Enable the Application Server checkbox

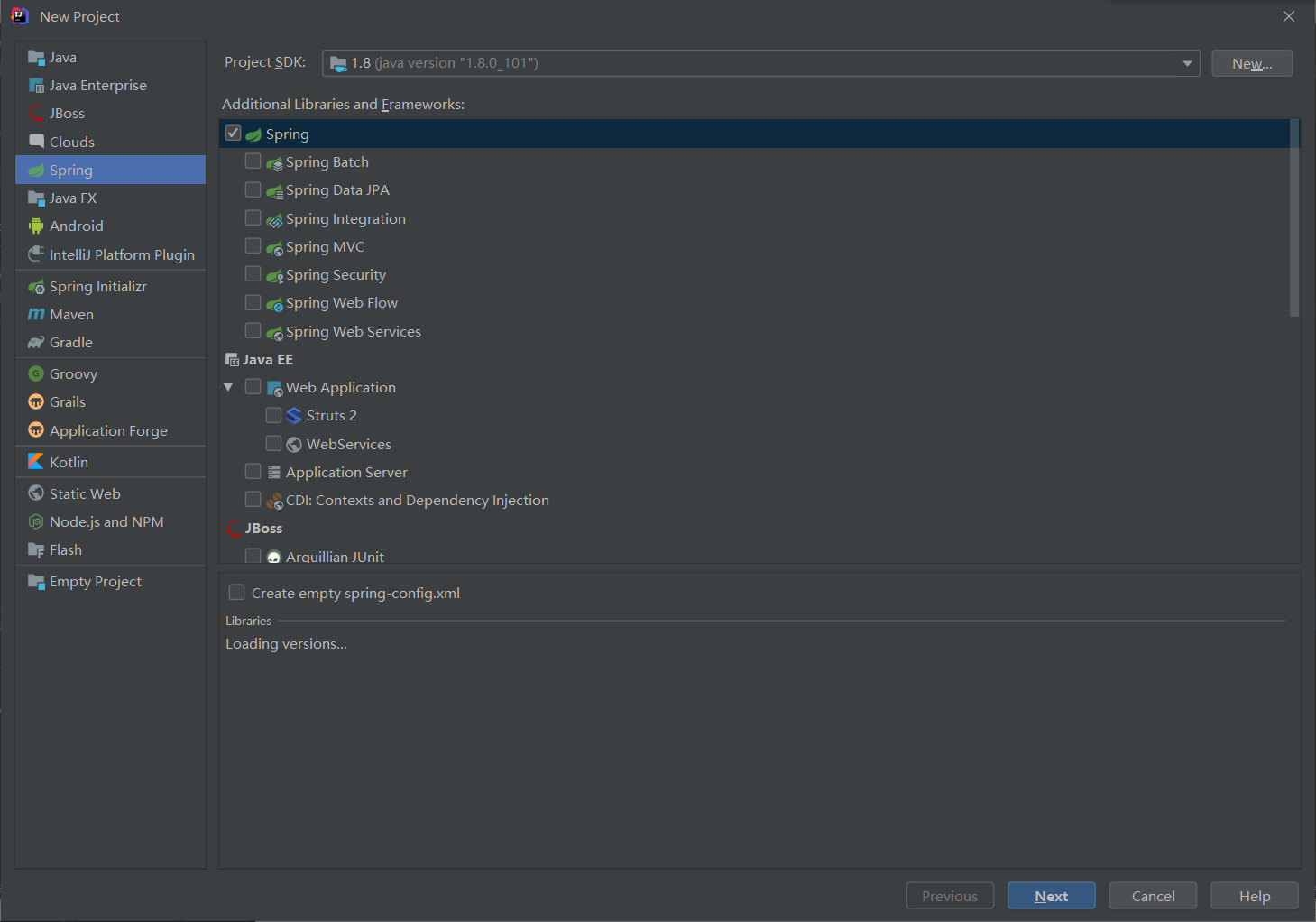253,472
